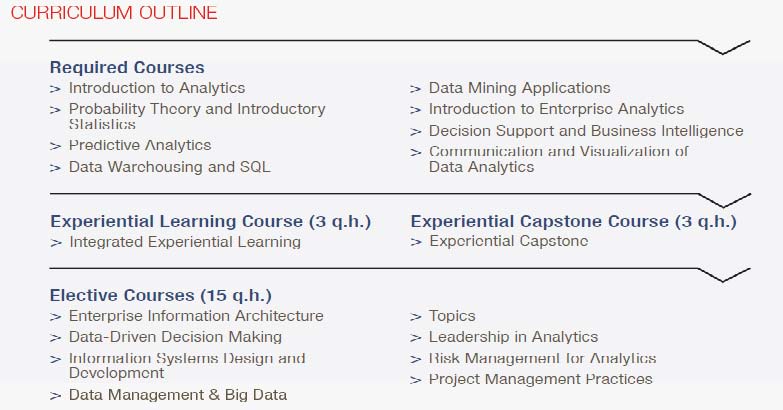The image size is (783, 410).
Task: Select the Elective Courses (15 q.h.) heading
Action: pyautogui.click(x=161, y=295)
